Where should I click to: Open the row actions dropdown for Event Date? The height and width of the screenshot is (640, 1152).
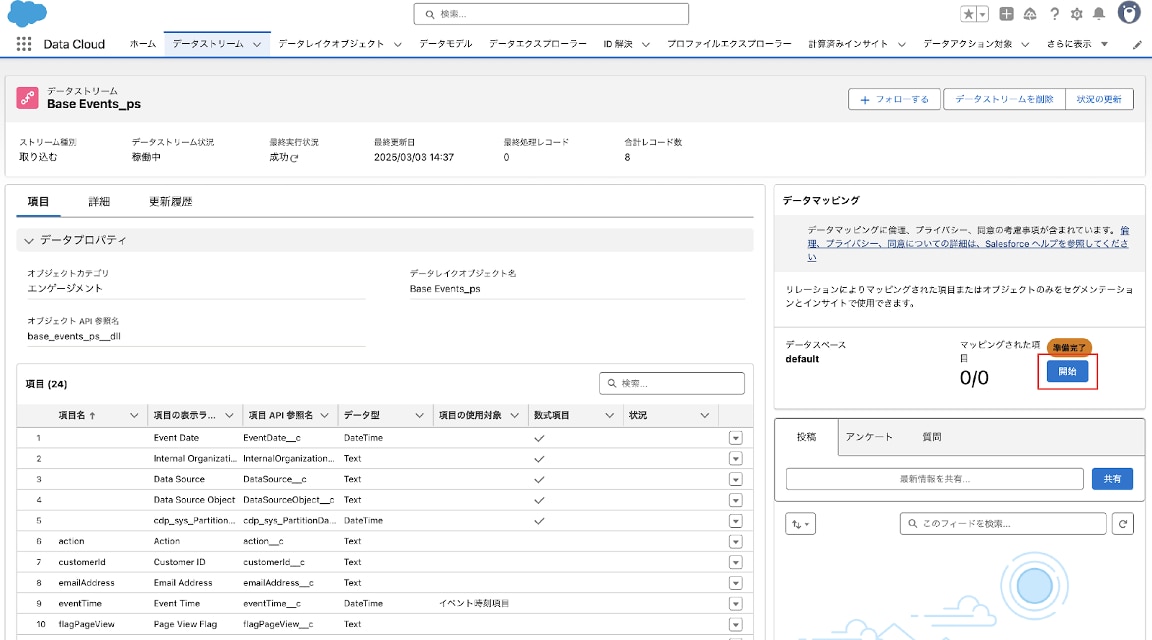(736, 438)
